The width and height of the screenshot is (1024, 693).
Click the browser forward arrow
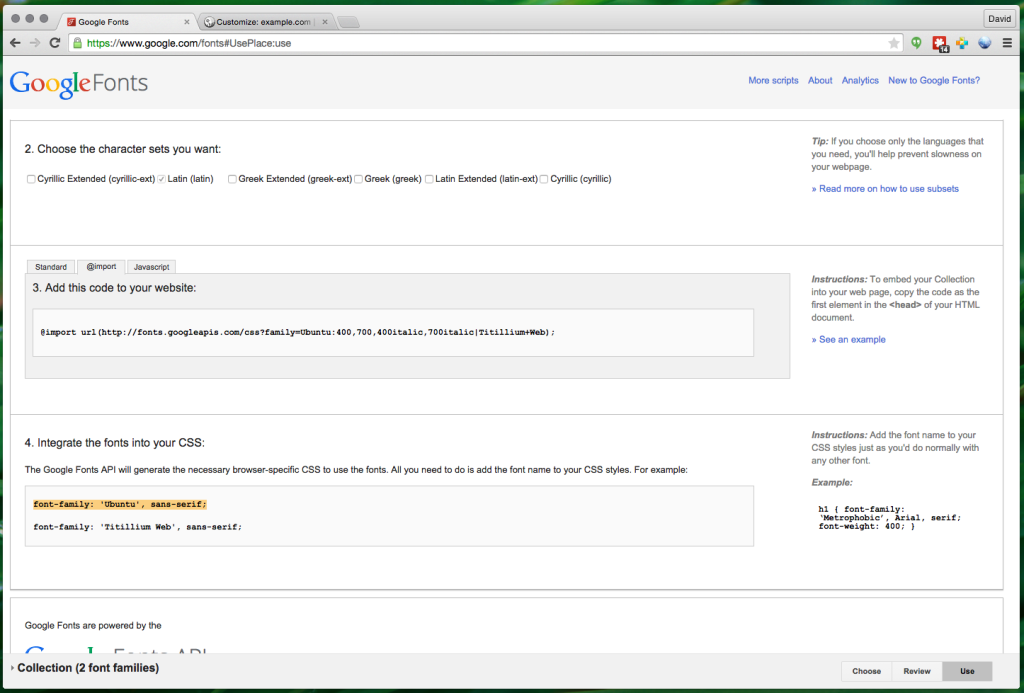point(35,43)
